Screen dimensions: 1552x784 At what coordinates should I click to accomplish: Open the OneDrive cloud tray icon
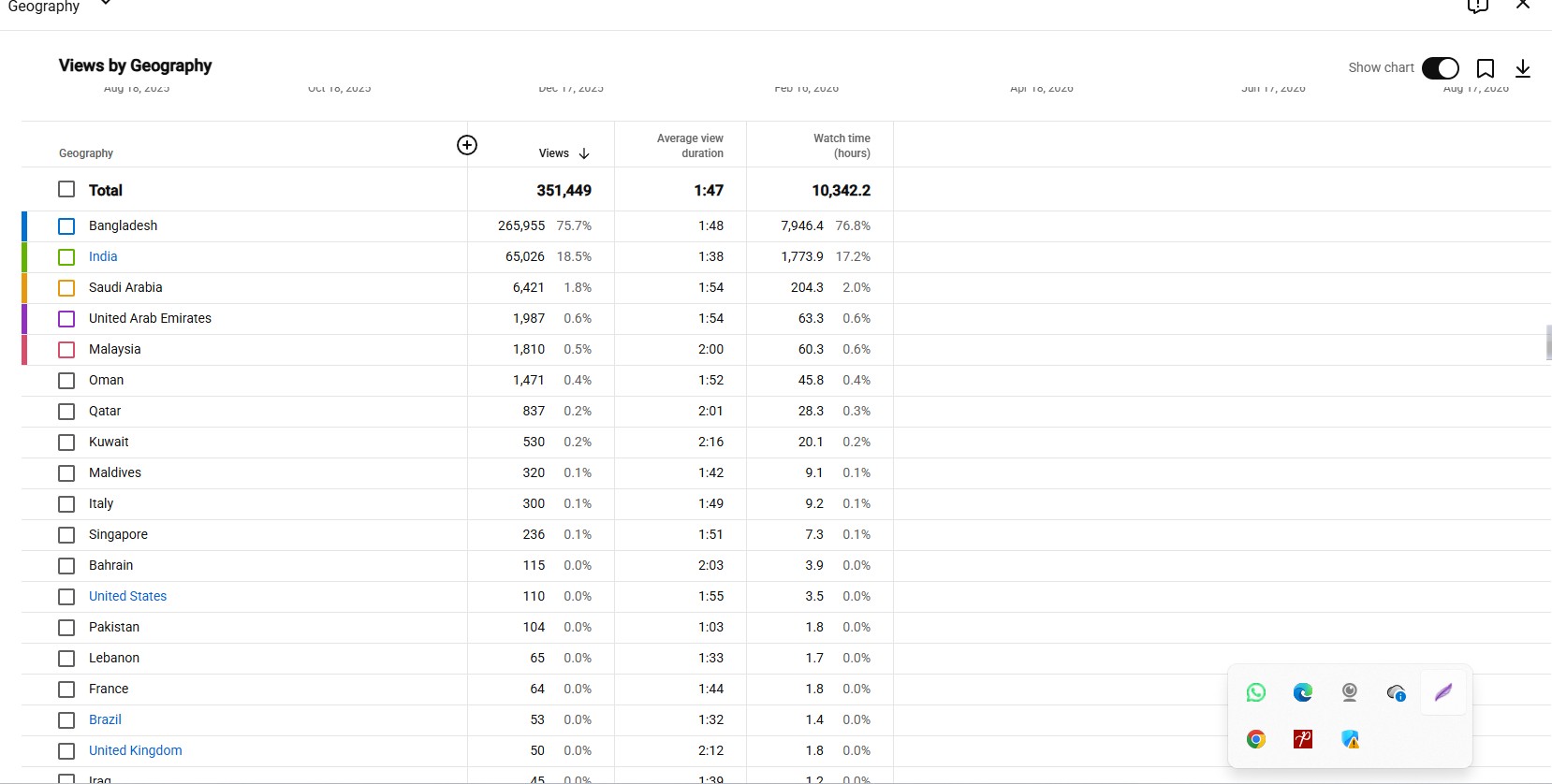coord(1397,692)
